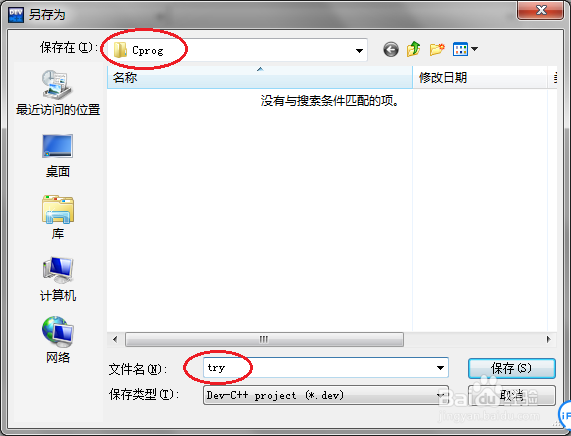
Task: Open Computer (计算机) location
Action: click(58, 279)
